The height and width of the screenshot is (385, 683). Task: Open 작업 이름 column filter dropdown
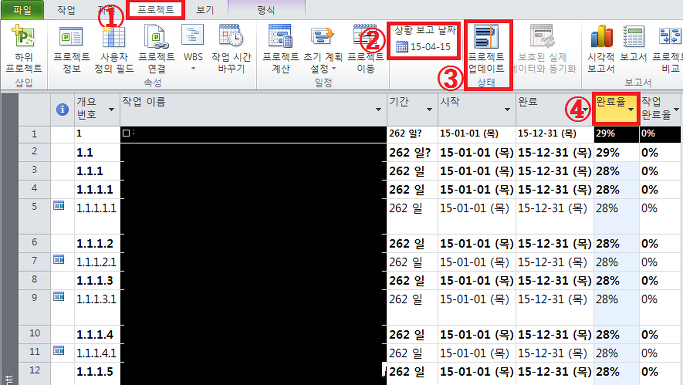click(x=379, y=109)
